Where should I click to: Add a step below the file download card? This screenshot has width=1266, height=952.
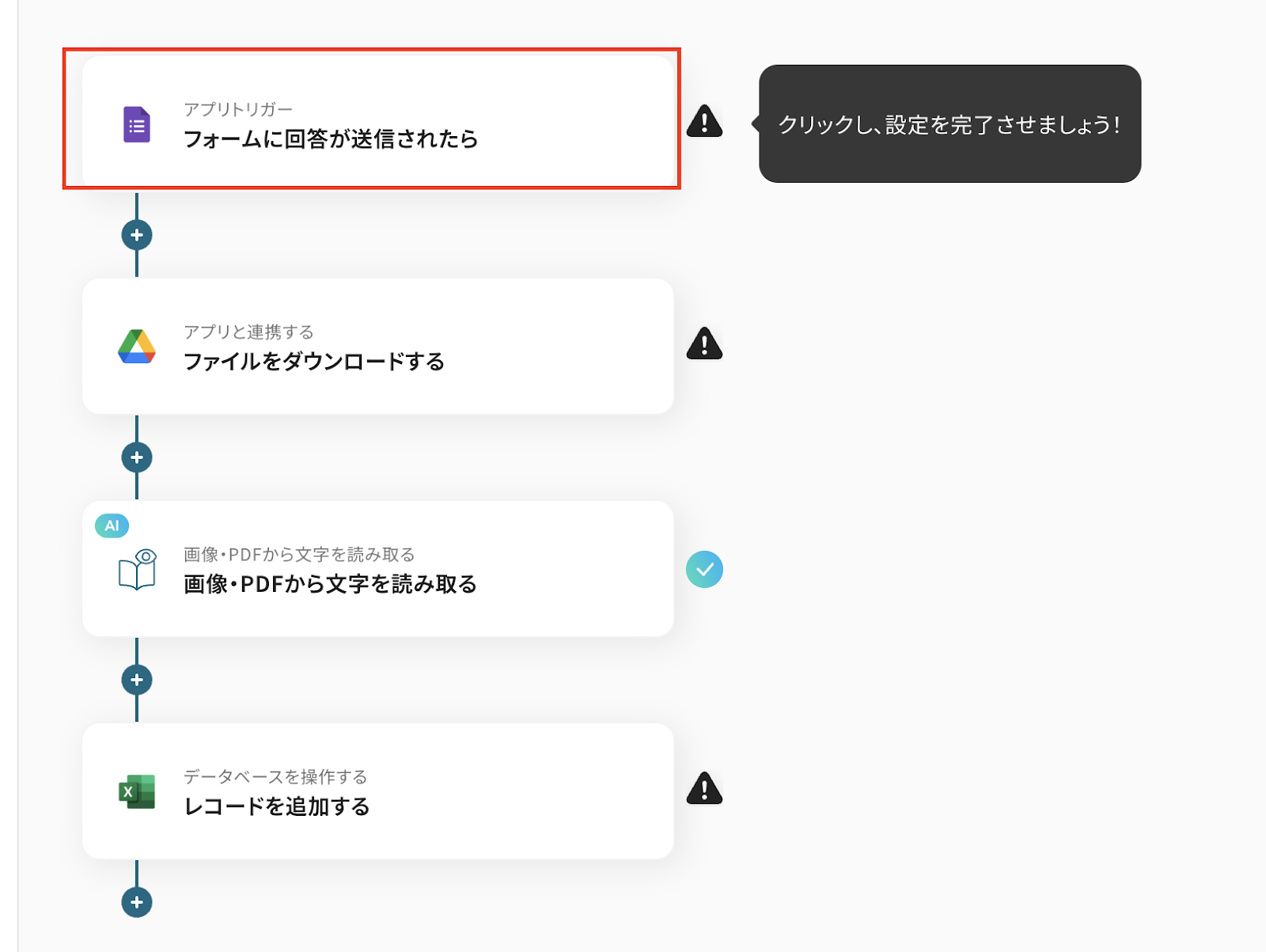pyautogui.click(x=137, y=457)
